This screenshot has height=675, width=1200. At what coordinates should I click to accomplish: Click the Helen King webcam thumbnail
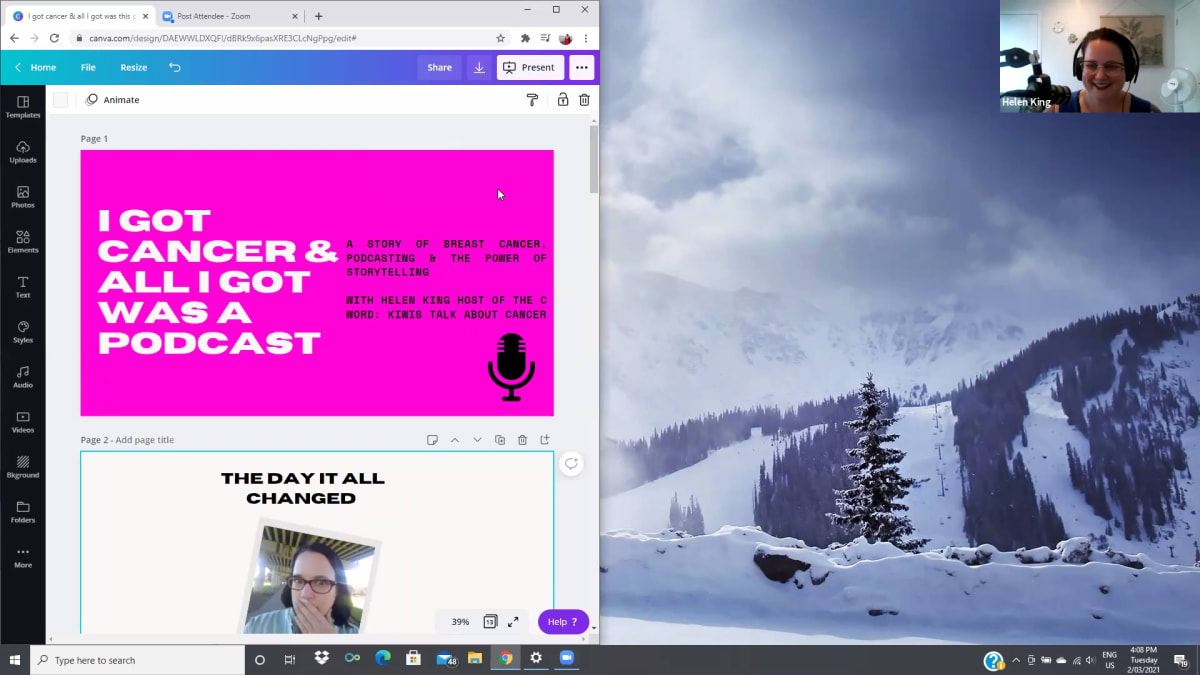click(x=1099, y=56)
